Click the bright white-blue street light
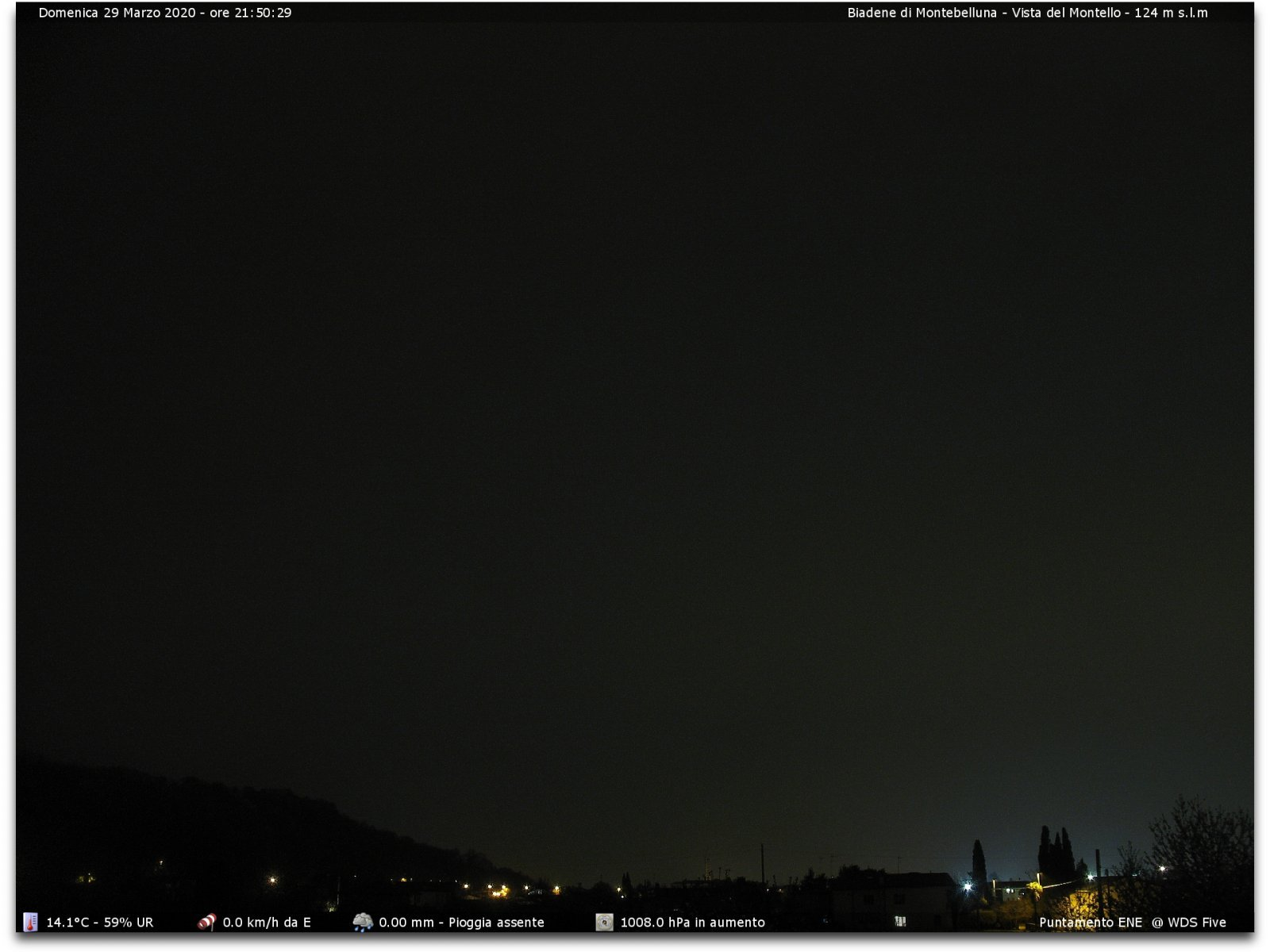This screenshot has width=1270, height=952. tap(968, 887)
